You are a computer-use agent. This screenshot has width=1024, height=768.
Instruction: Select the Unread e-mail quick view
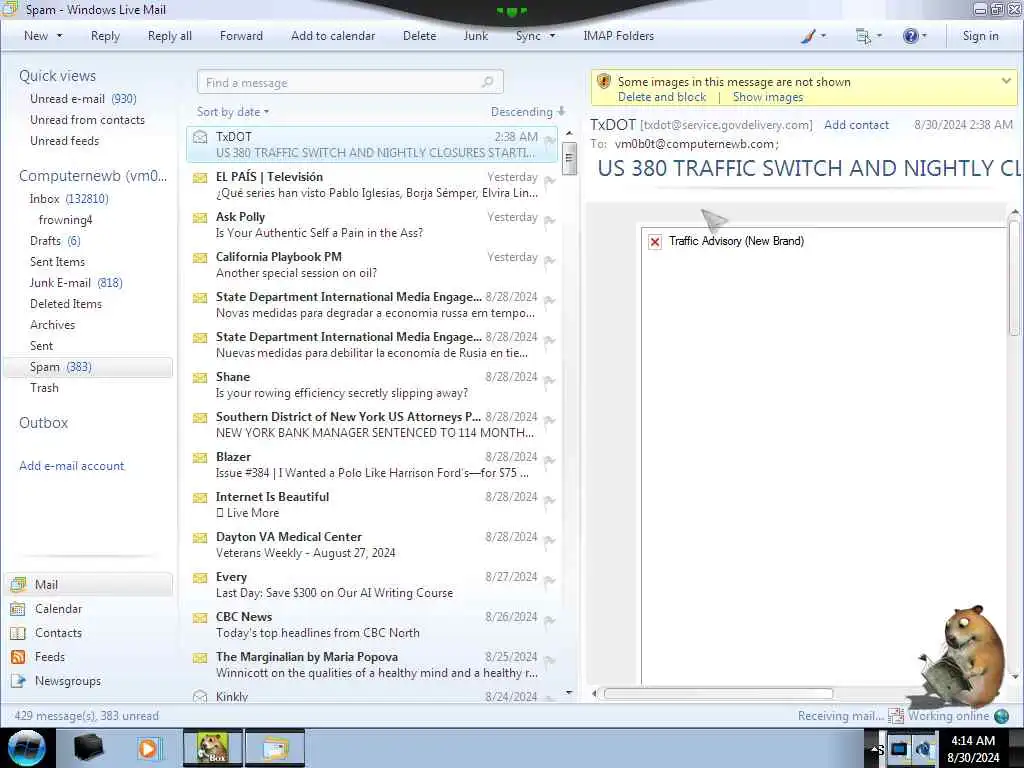coord(83,99)
